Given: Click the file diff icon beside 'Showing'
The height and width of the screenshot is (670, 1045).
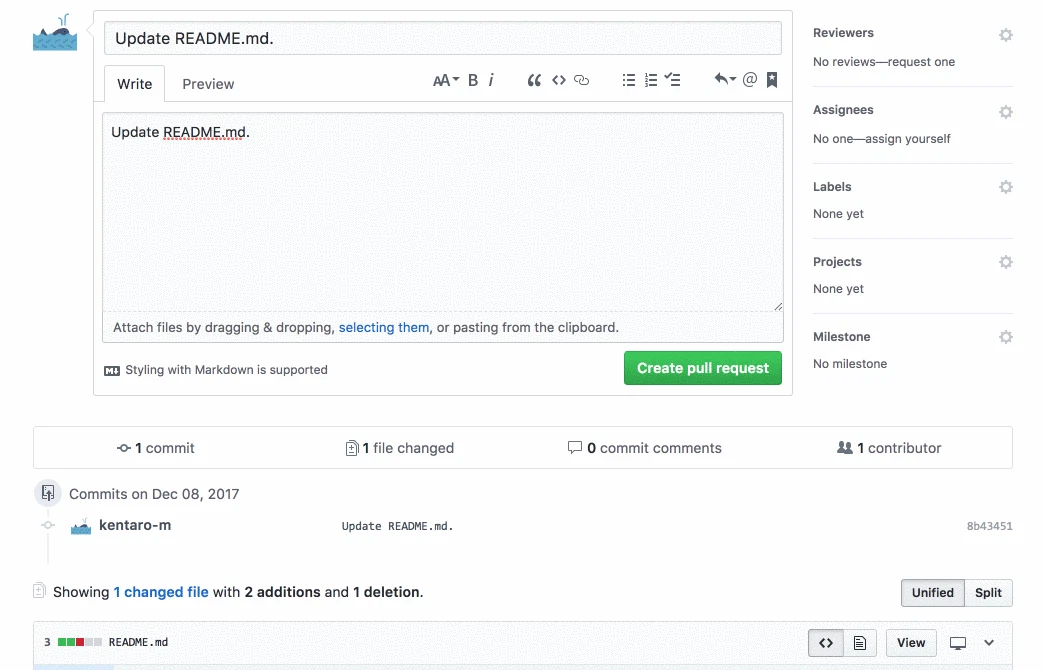Looking at the screenshot, I should (x=39, y=591).
